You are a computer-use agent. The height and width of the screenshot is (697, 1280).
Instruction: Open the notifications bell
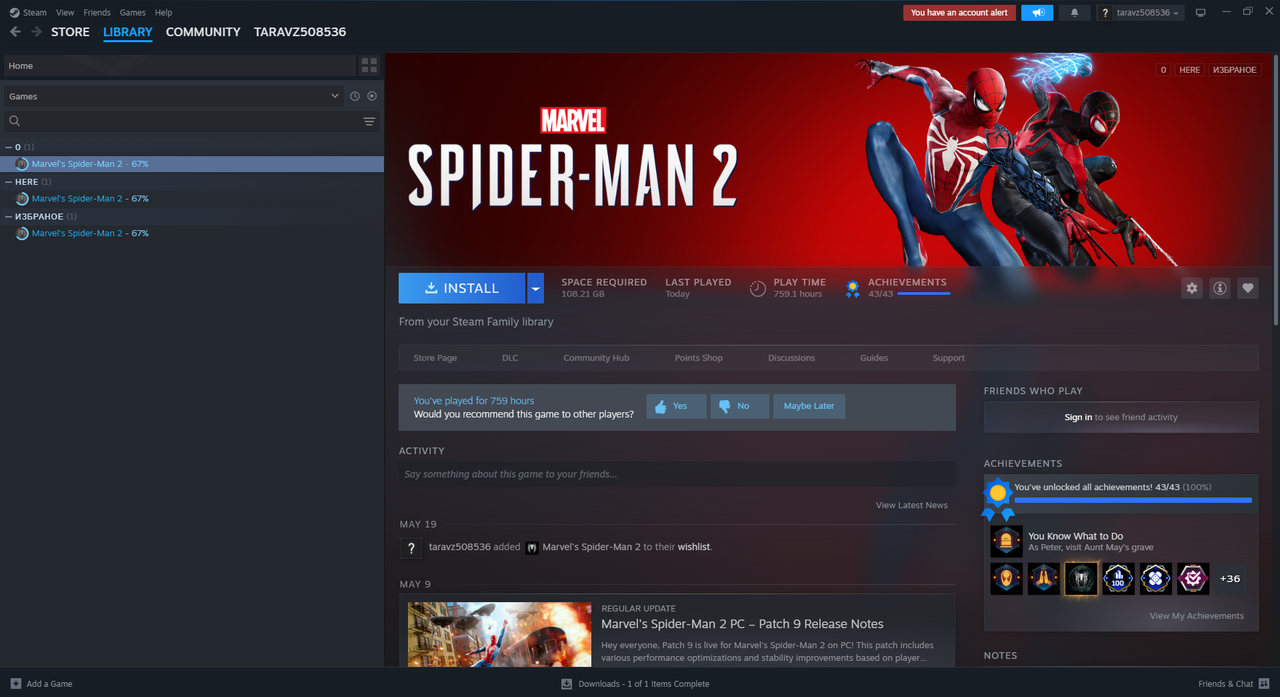1074,13
